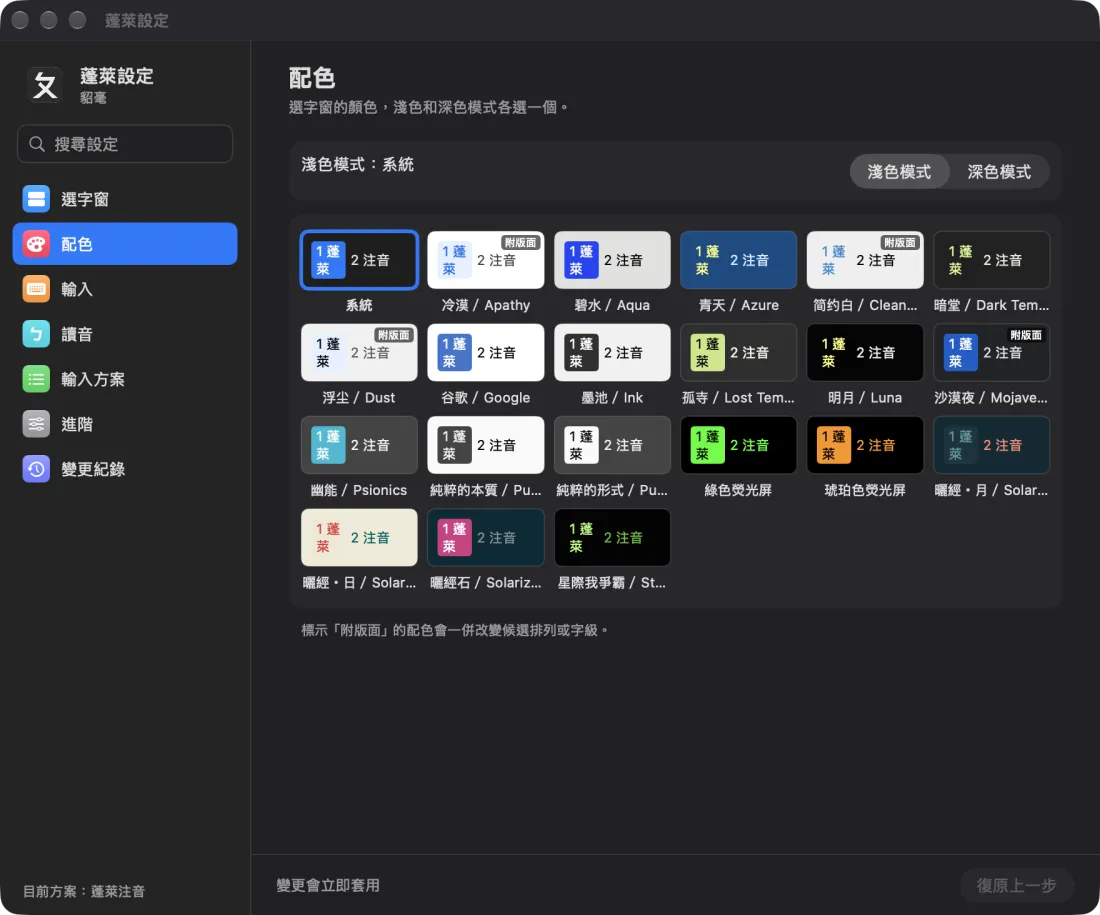Viewport: 1100px width, 915px height.
Task: Select the 沙漠夜 / Mojave theme preview
Action: [992, 352]
